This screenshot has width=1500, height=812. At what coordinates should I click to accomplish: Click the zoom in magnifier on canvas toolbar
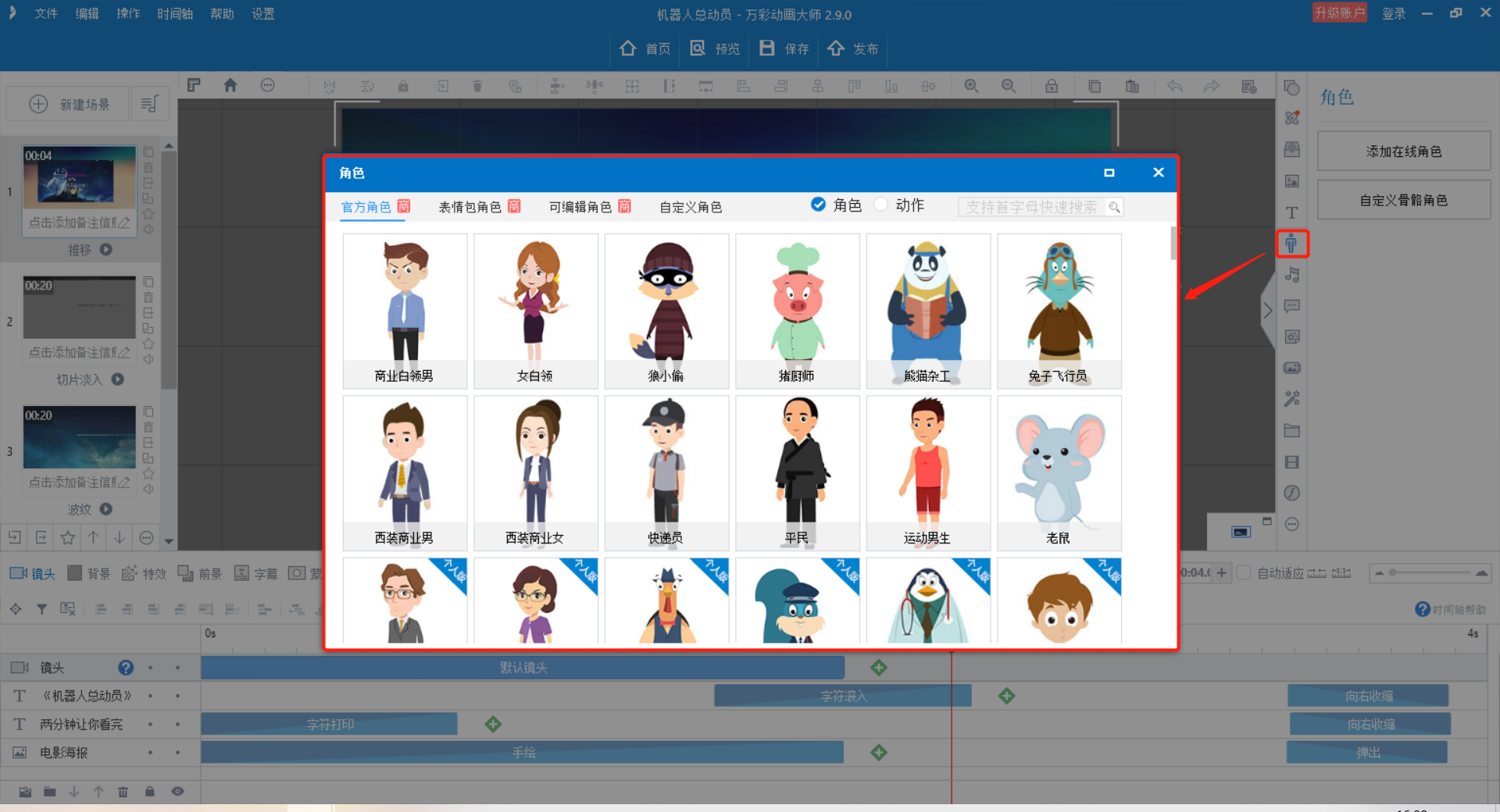coord(971,86)
